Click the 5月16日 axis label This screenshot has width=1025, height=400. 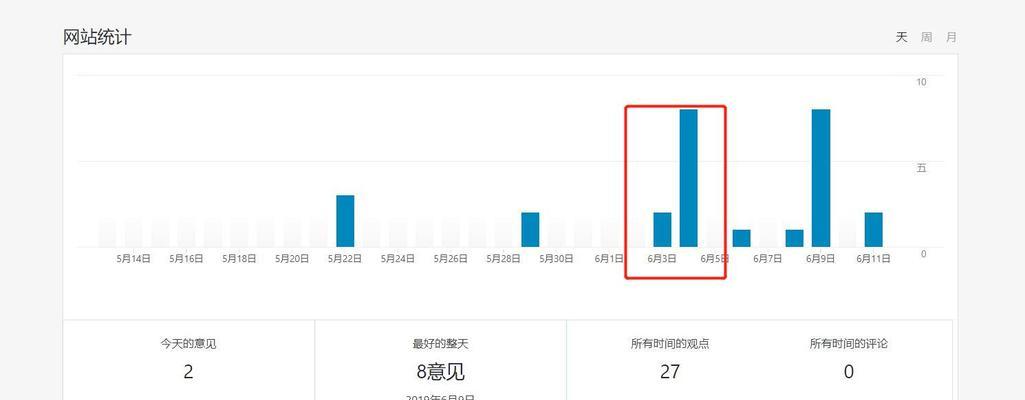click(186, 259)
